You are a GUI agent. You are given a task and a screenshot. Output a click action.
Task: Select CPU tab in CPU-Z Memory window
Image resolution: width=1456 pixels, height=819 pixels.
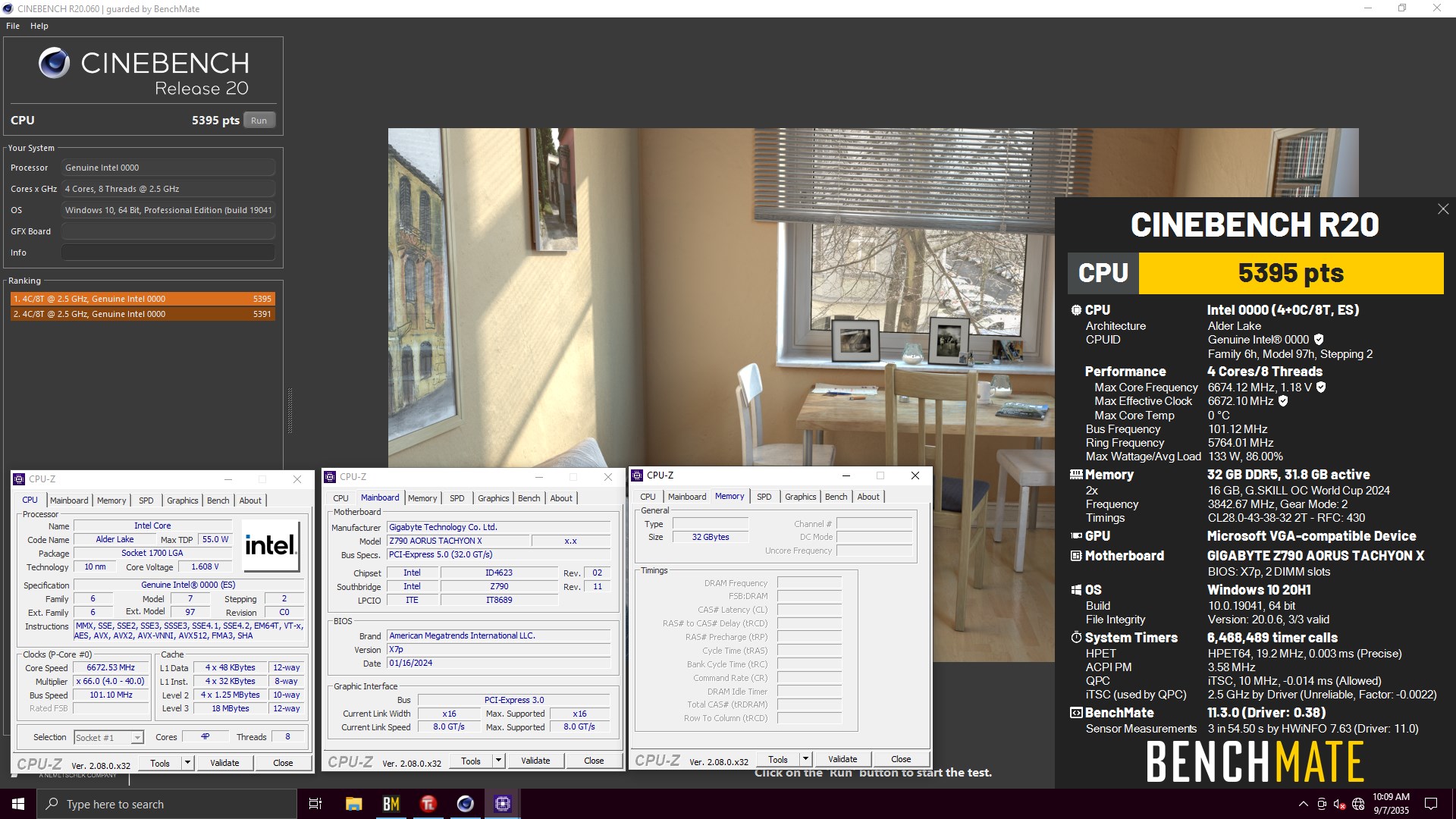click(x=648, y=497)
